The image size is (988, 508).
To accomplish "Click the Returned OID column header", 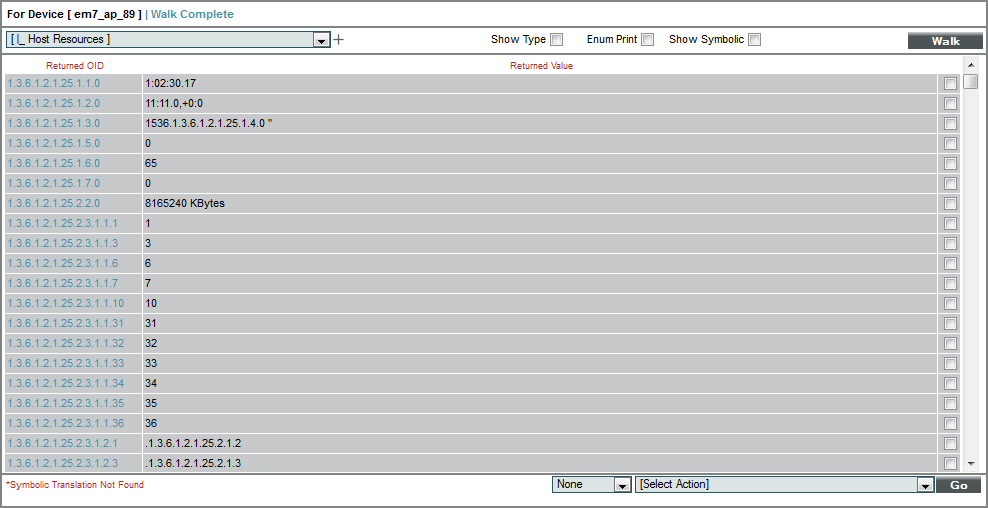I will (75, 66).
